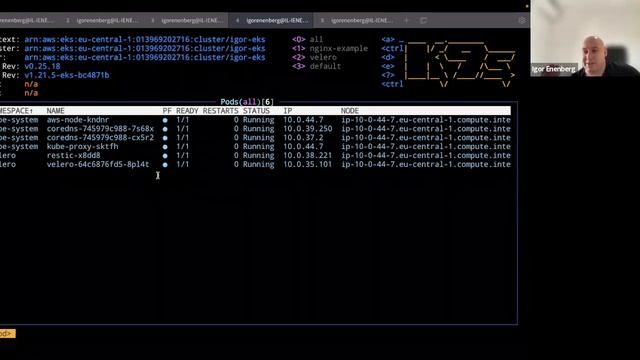Click the <e> key hint

coord(388,67)
